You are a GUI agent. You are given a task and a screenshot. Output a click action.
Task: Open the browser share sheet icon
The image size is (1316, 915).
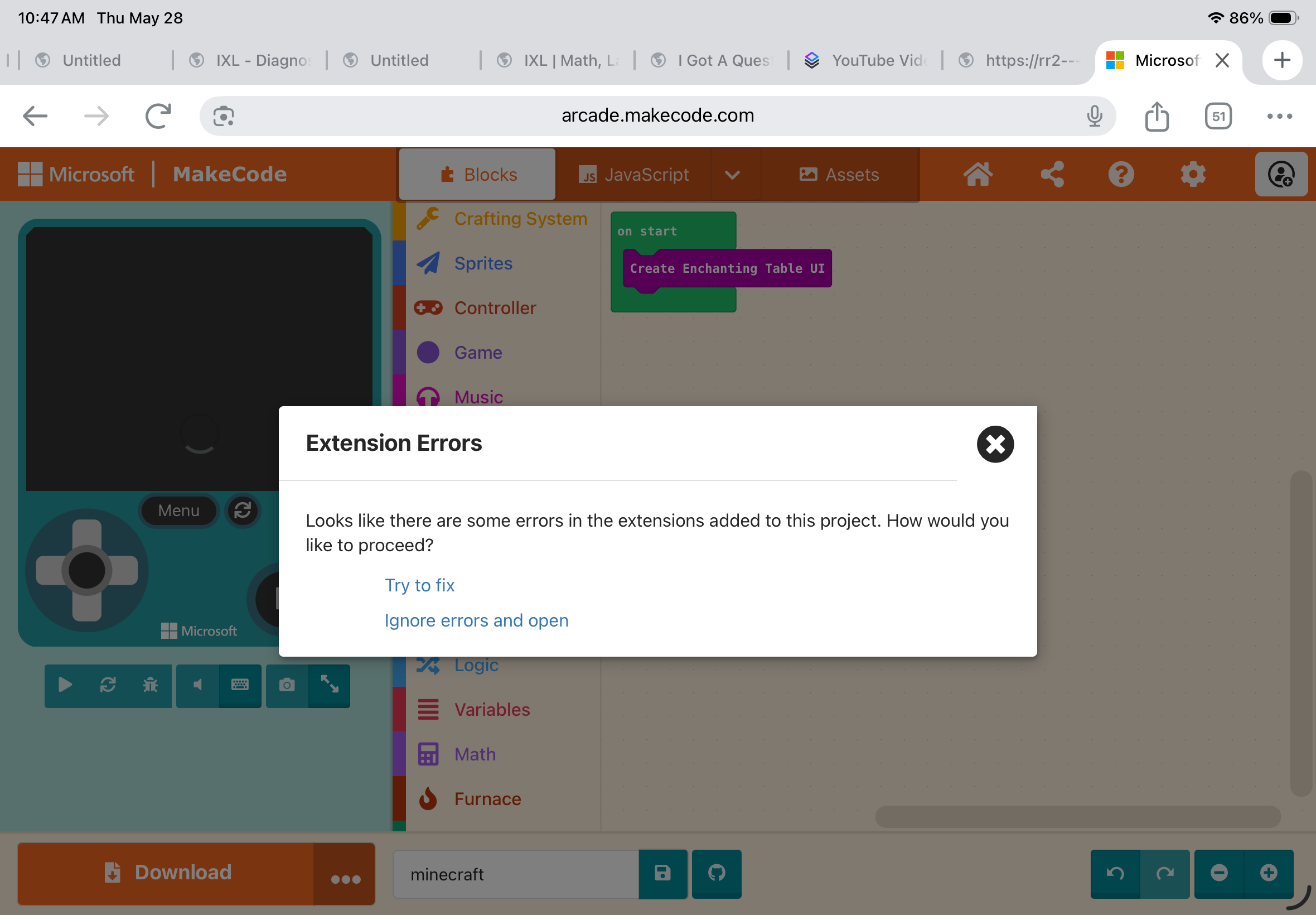1157,117
